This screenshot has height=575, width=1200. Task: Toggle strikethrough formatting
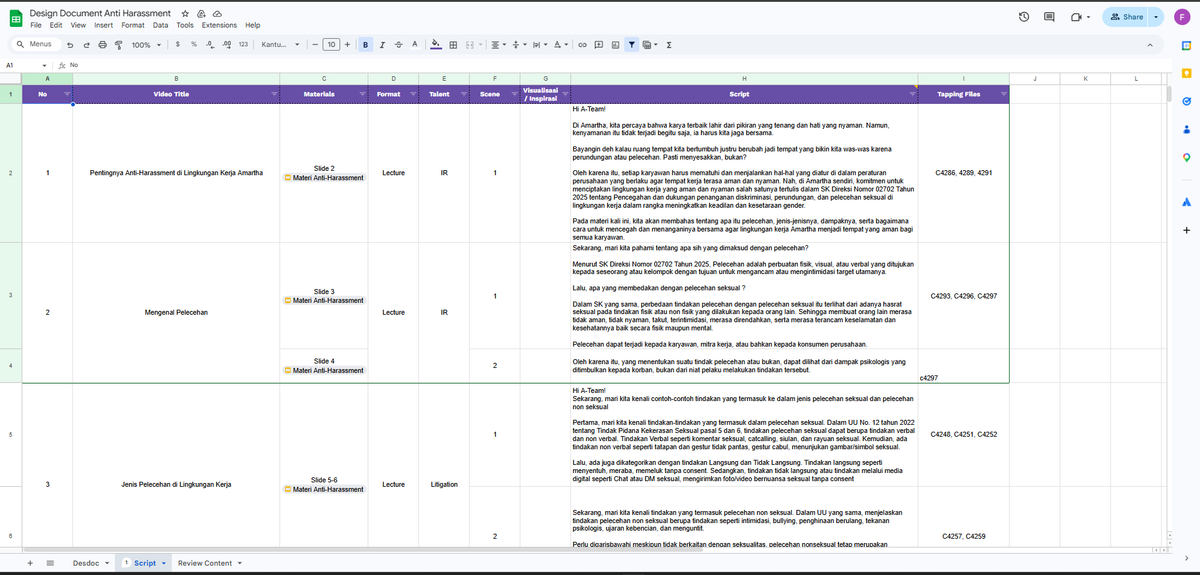pos(398,44)
